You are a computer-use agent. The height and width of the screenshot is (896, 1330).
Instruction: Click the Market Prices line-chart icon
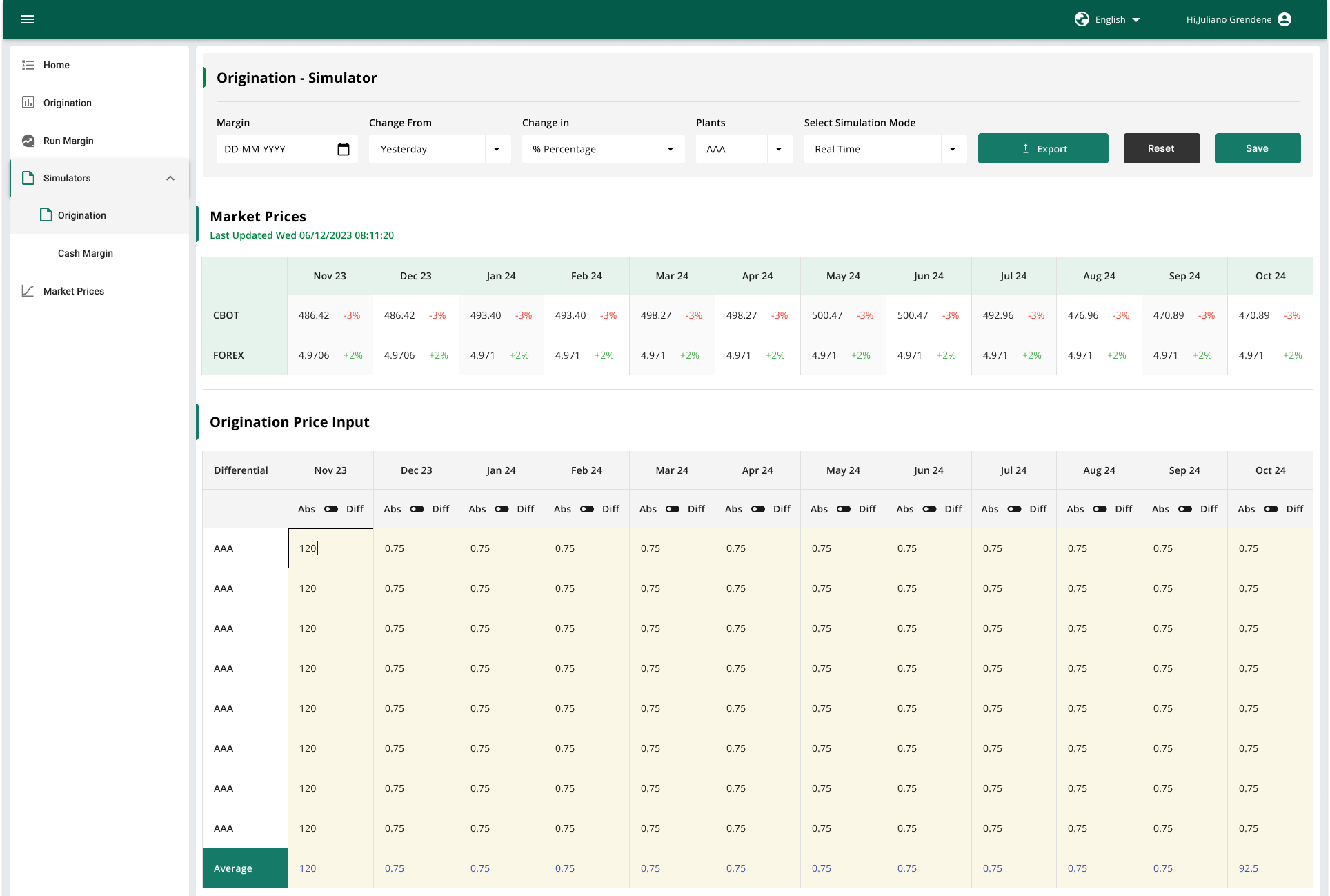tap(28, 291)
